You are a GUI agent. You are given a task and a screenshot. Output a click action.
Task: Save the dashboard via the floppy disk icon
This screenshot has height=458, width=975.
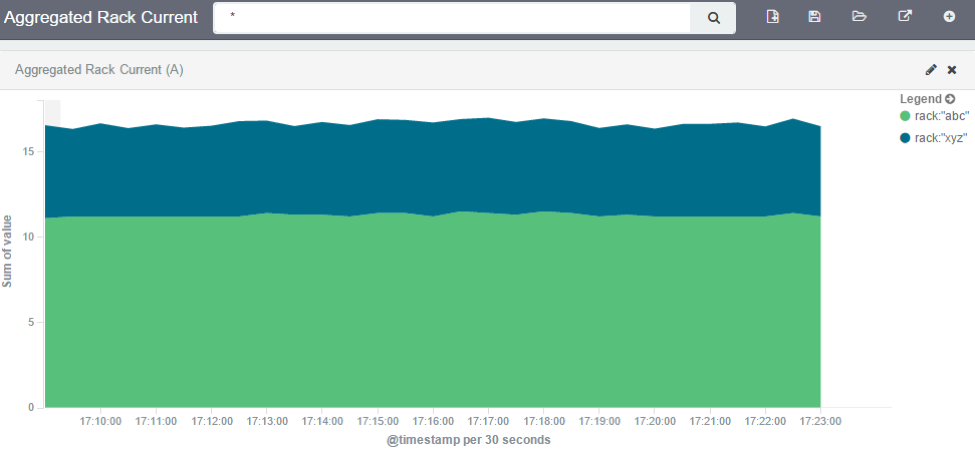click(x=814, y=17)
